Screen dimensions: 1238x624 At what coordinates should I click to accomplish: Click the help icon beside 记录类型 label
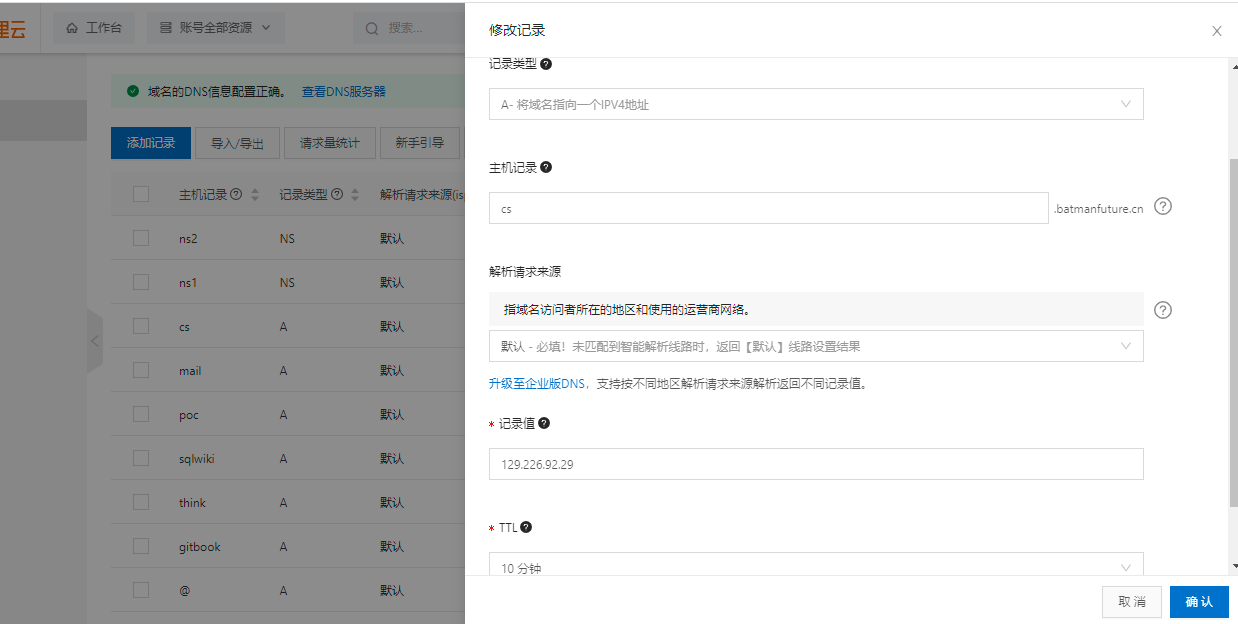(x=546, y=63)
